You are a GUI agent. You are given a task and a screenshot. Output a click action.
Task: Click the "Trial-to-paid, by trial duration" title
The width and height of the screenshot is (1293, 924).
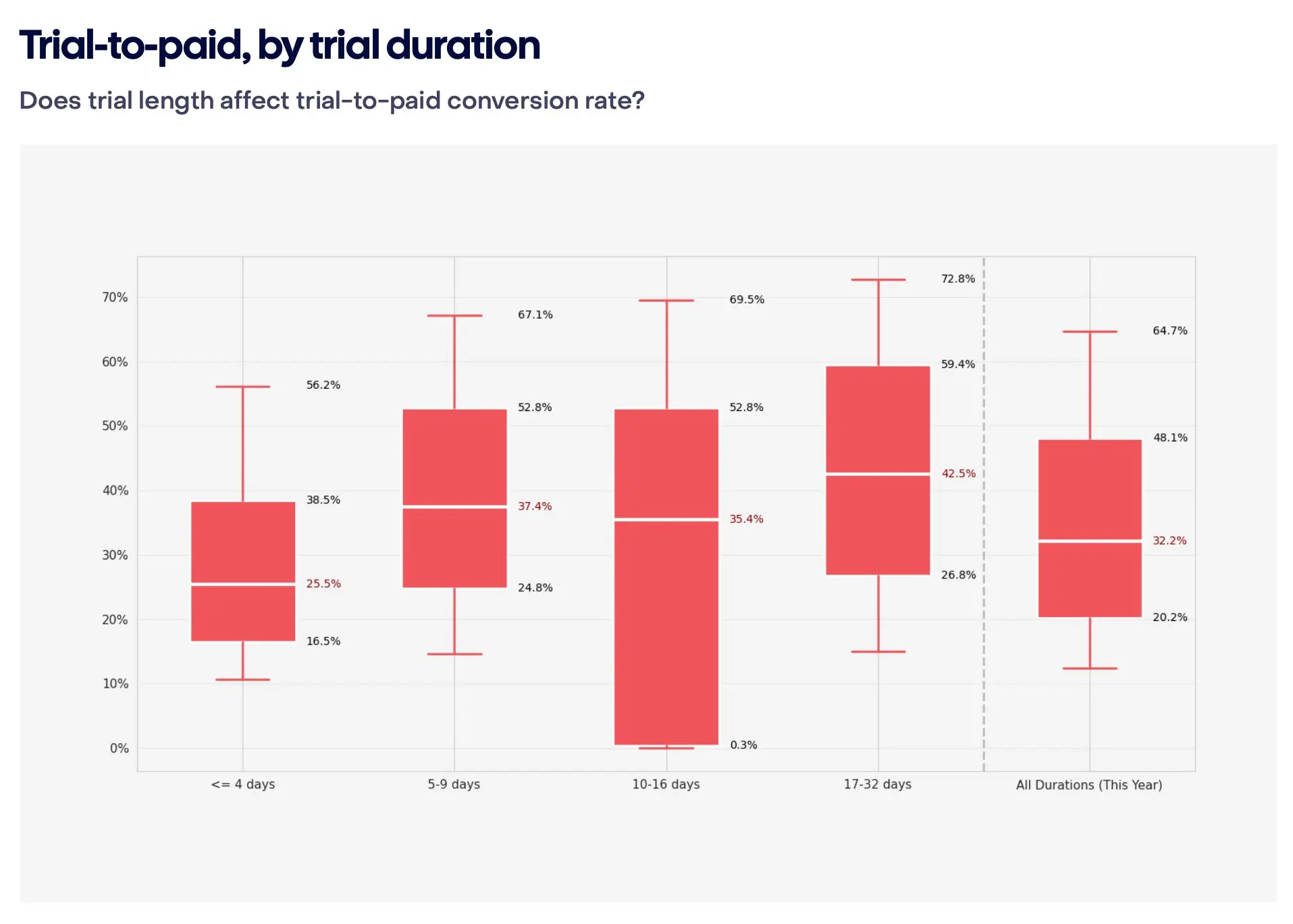280,45
